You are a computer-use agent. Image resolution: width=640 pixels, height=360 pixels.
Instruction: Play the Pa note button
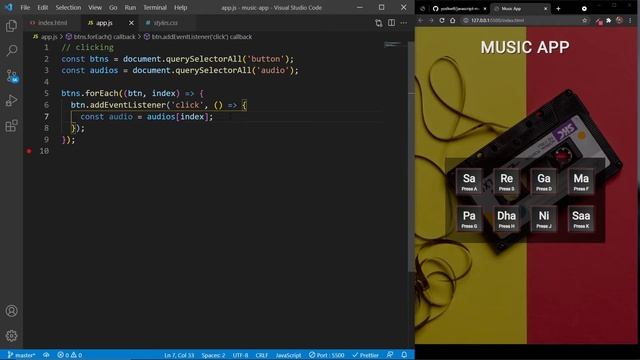469,218
